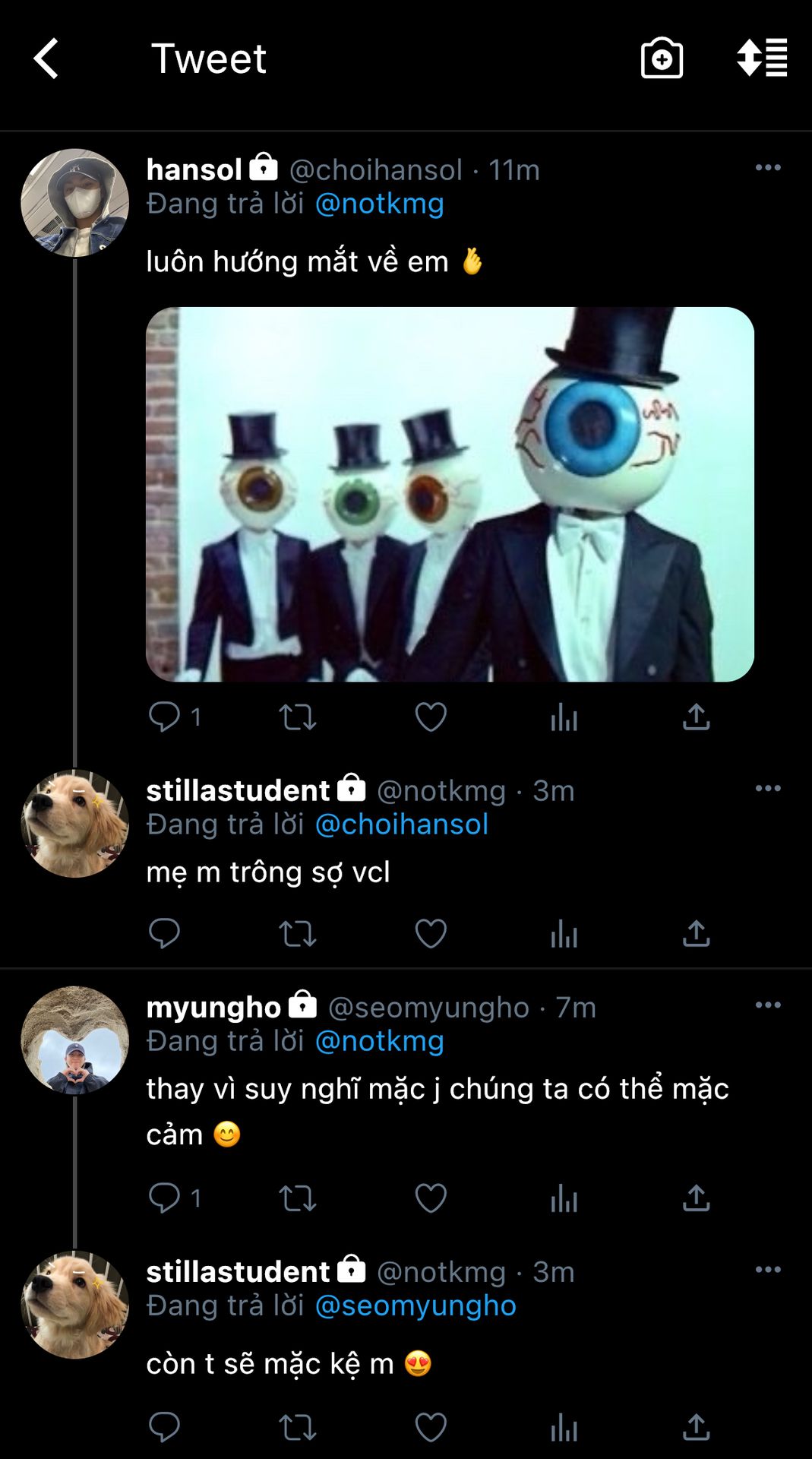Open the camera add-photo icon
This screenshot has height=1459, width=812.
click(x=662, y=59)
